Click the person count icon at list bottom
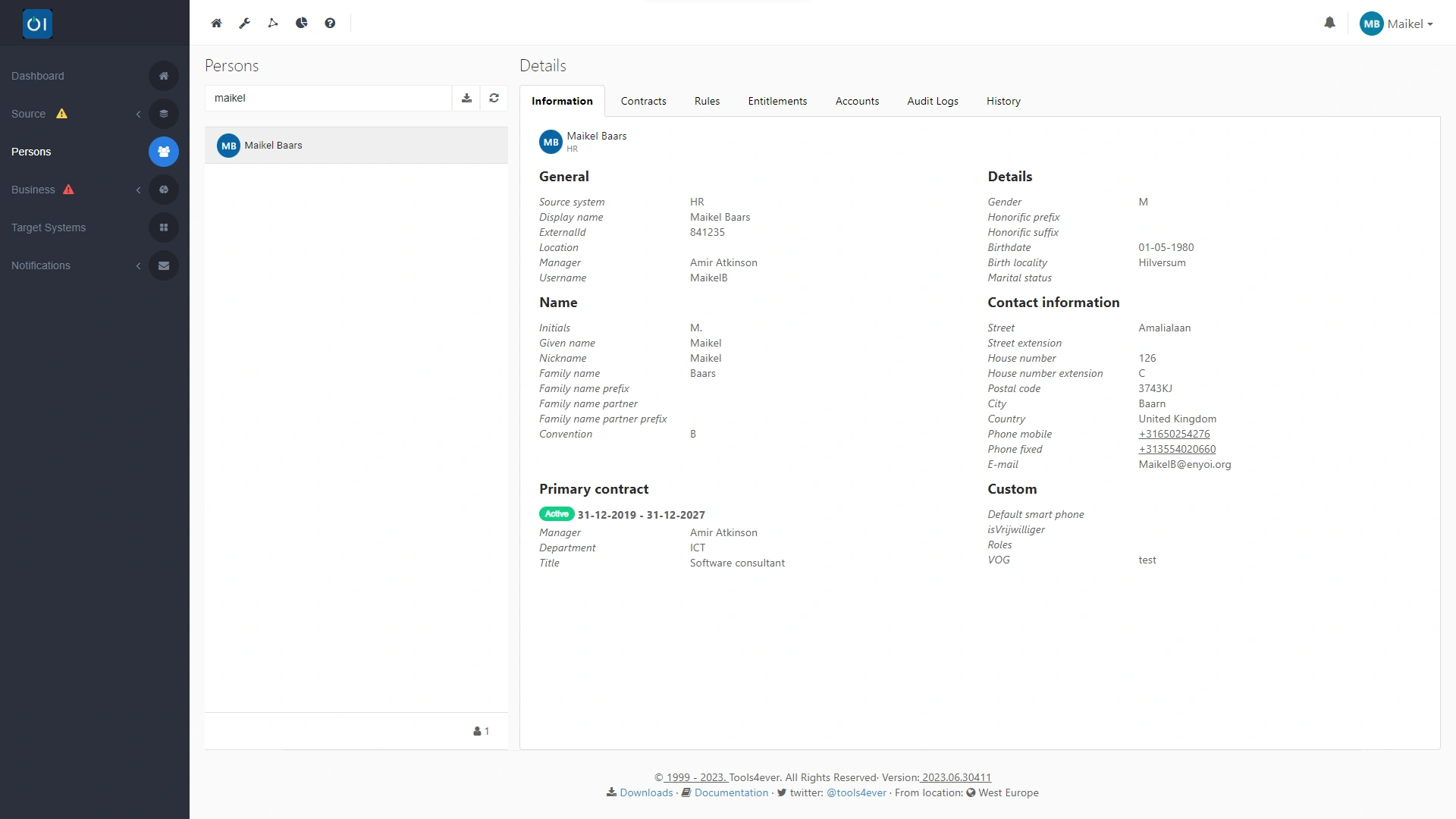This screenshot has width=1456, height=819. pos(477,731)
